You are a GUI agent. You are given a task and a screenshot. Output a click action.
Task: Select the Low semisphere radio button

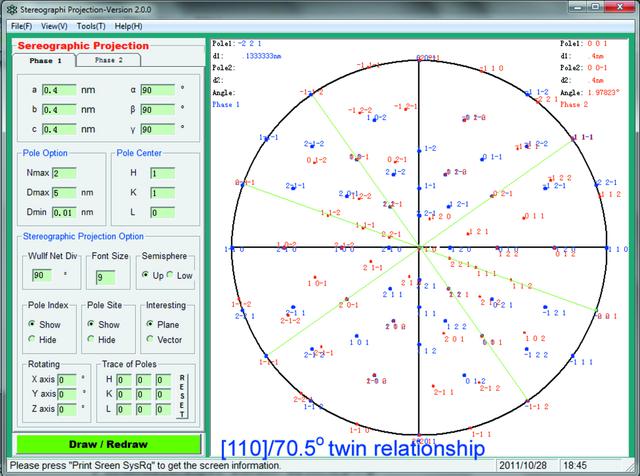tap(170, 275)
